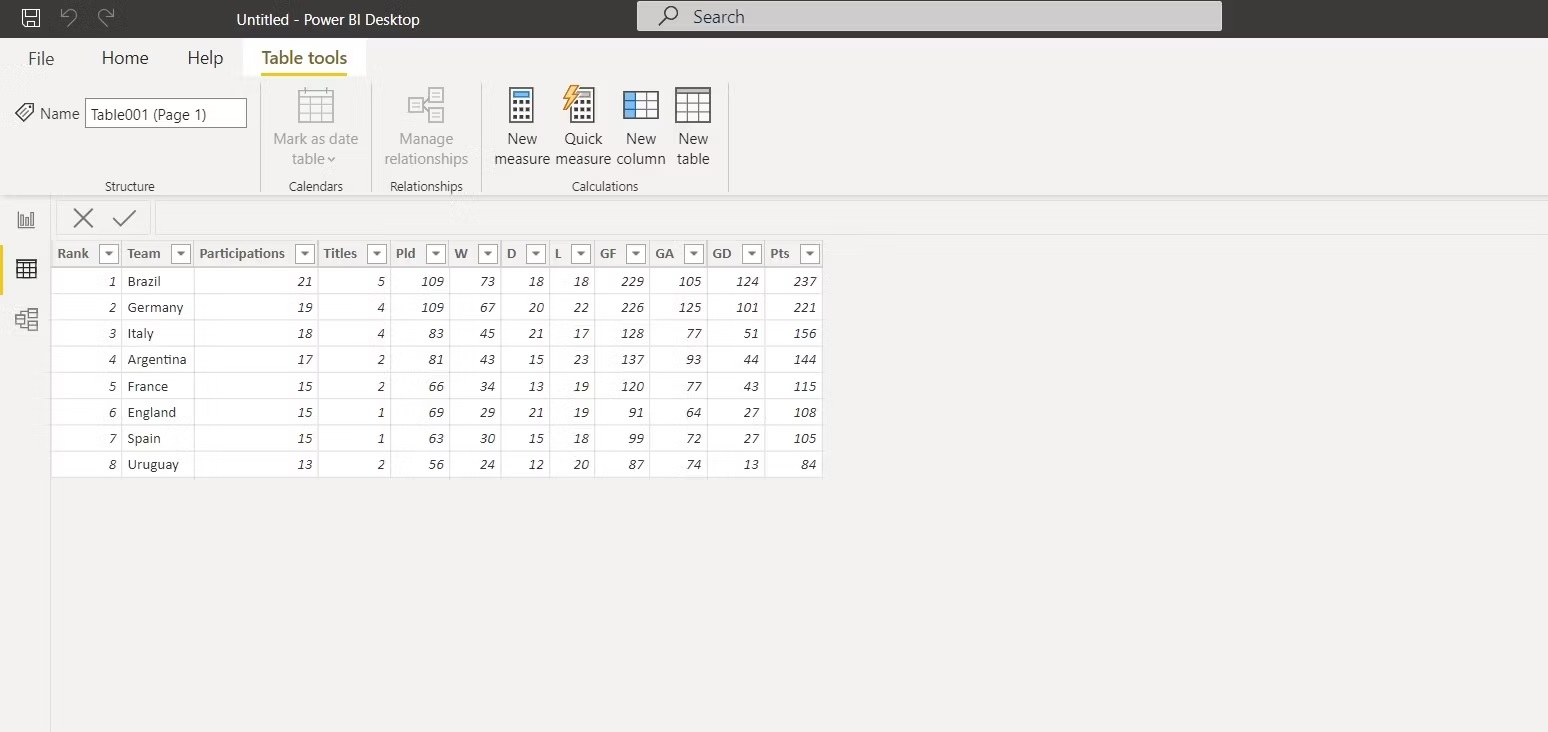This screenshot has height=732, width=1548.
Task: Click the Save icon in title bar
Action: click(x=31, y=17)
